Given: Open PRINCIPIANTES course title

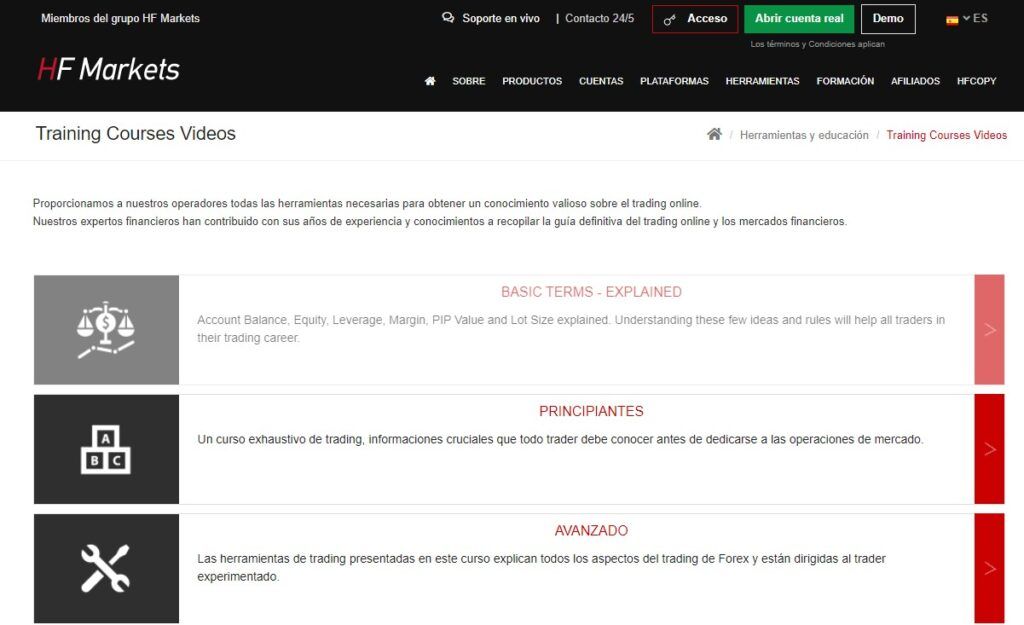Looking at the screenshot, I should point(591,411).
